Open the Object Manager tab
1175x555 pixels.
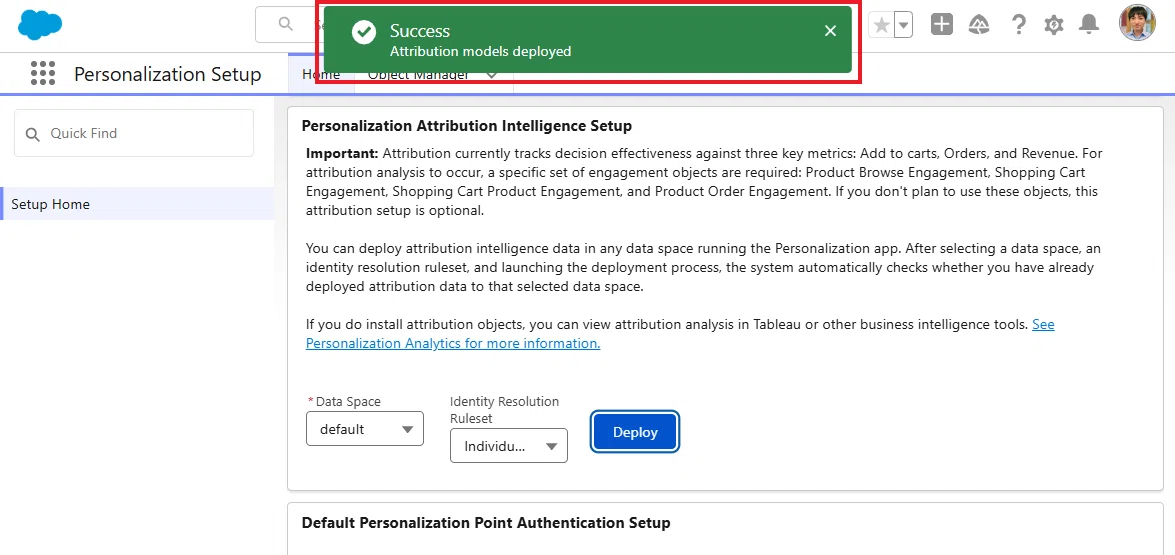click(x=418, y=74)
